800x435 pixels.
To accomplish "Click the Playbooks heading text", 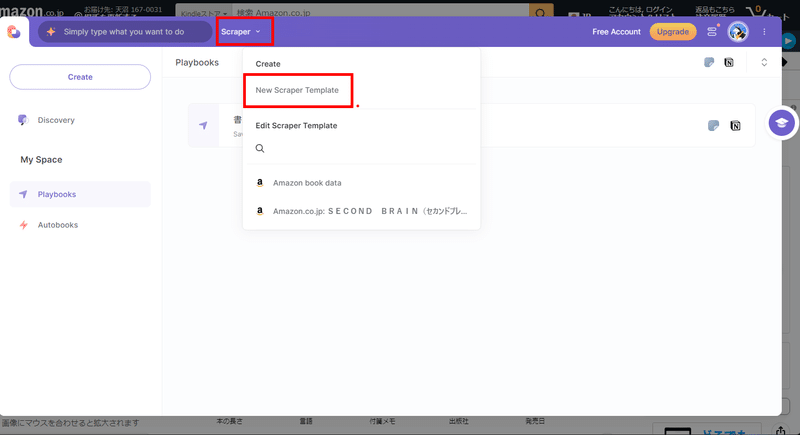I will tap(197, 62).
